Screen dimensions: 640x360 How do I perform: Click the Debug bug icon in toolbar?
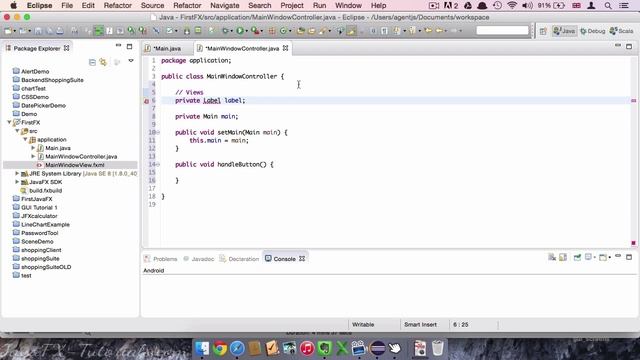pyautogui.click(x=225, y=31)
